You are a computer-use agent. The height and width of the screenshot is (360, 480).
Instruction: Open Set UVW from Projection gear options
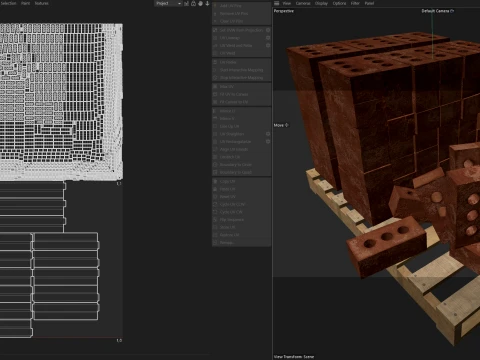click(x=268, y=30)
